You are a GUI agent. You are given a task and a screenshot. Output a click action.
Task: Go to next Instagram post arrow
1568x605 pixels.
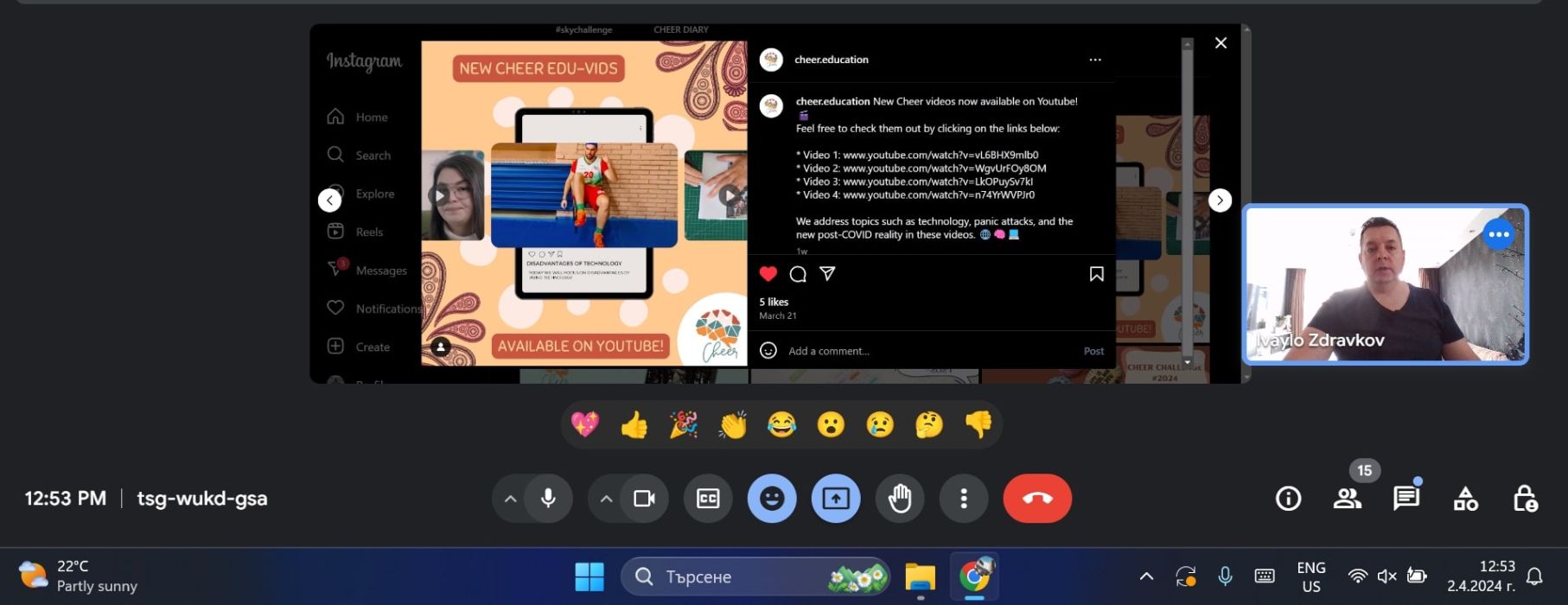1220,201
